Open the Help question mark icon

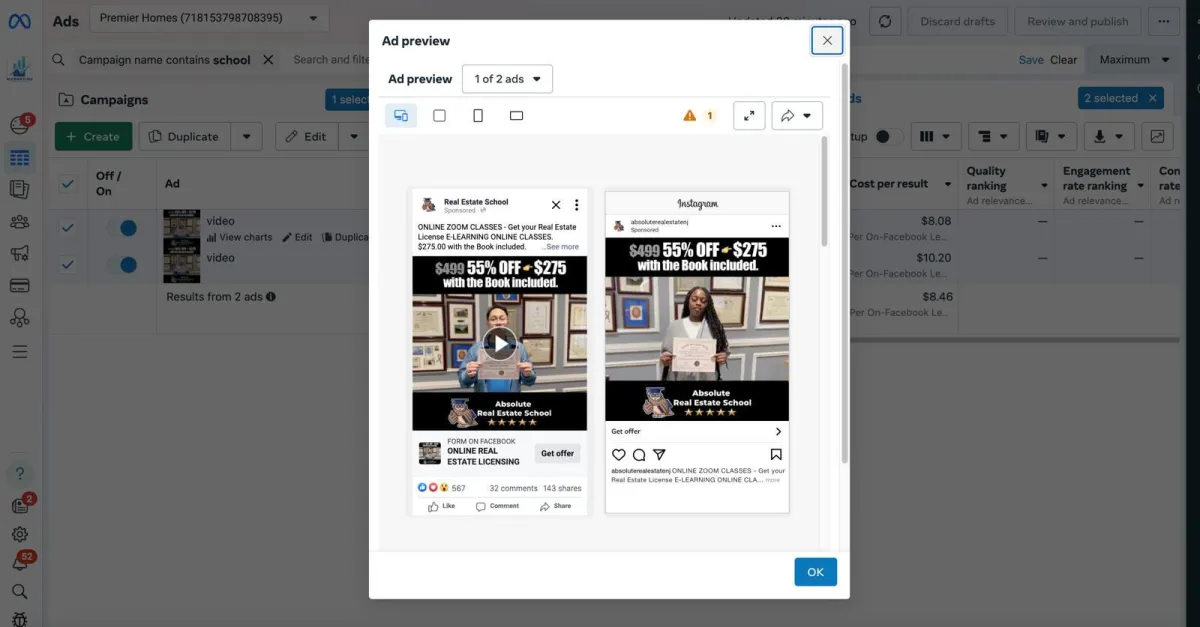tap(20, 473)
